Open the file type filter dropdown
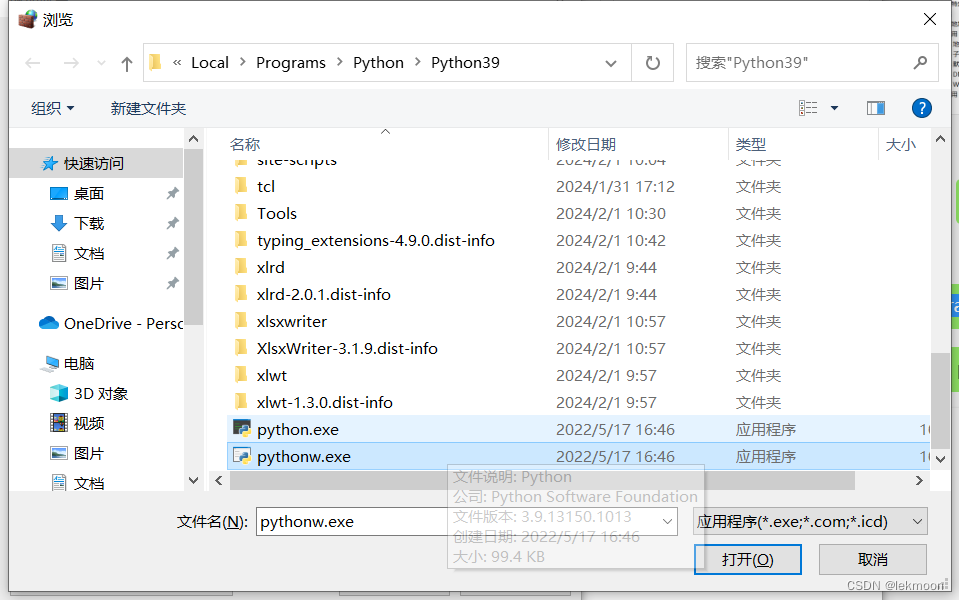959x600 pixels. [810, 522]
